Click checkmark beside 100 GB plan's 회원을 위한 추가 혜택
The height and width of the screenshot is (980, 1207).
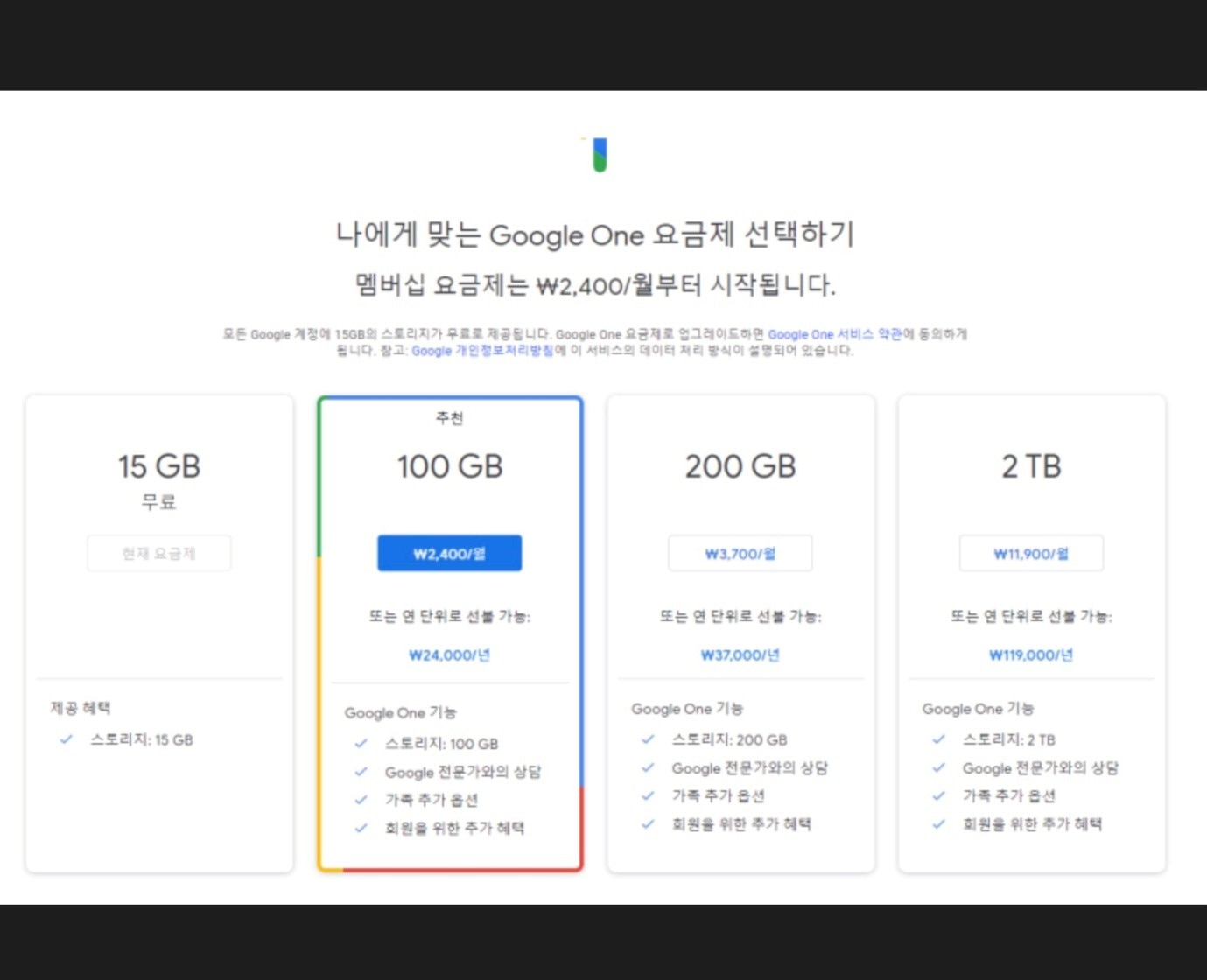click(x=361, y=828)
